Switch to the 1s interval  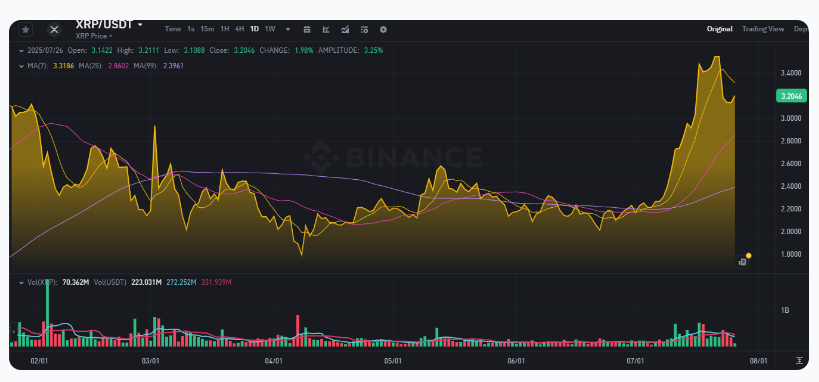(x=191, y=29)
